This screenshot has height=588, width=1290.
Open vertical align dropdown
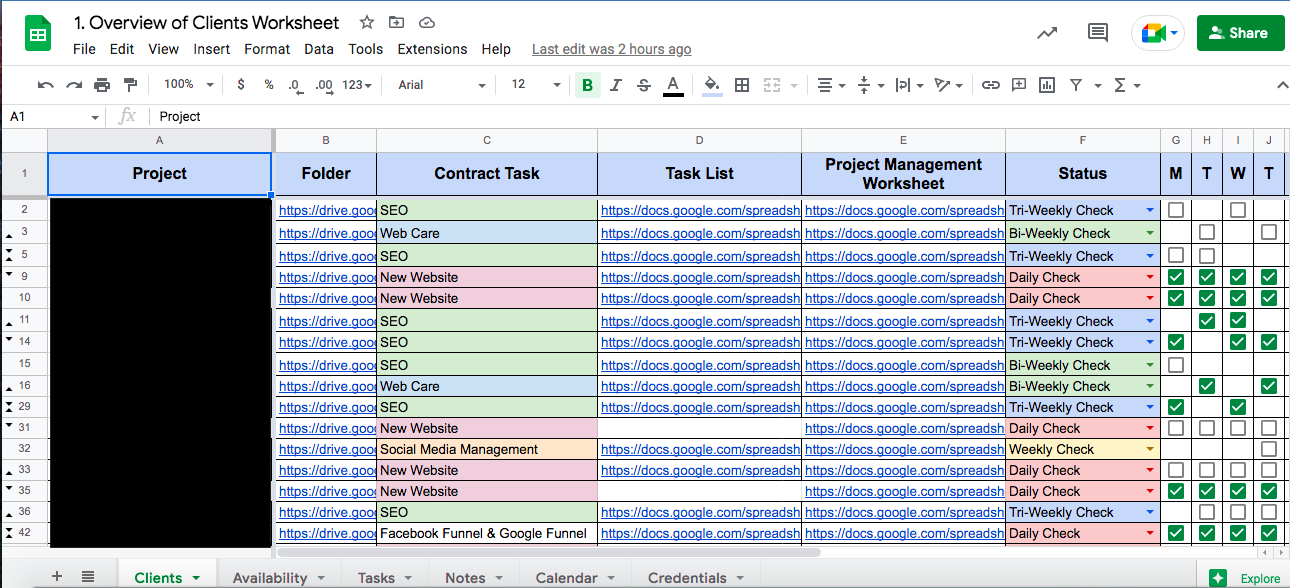click(871, 85)
